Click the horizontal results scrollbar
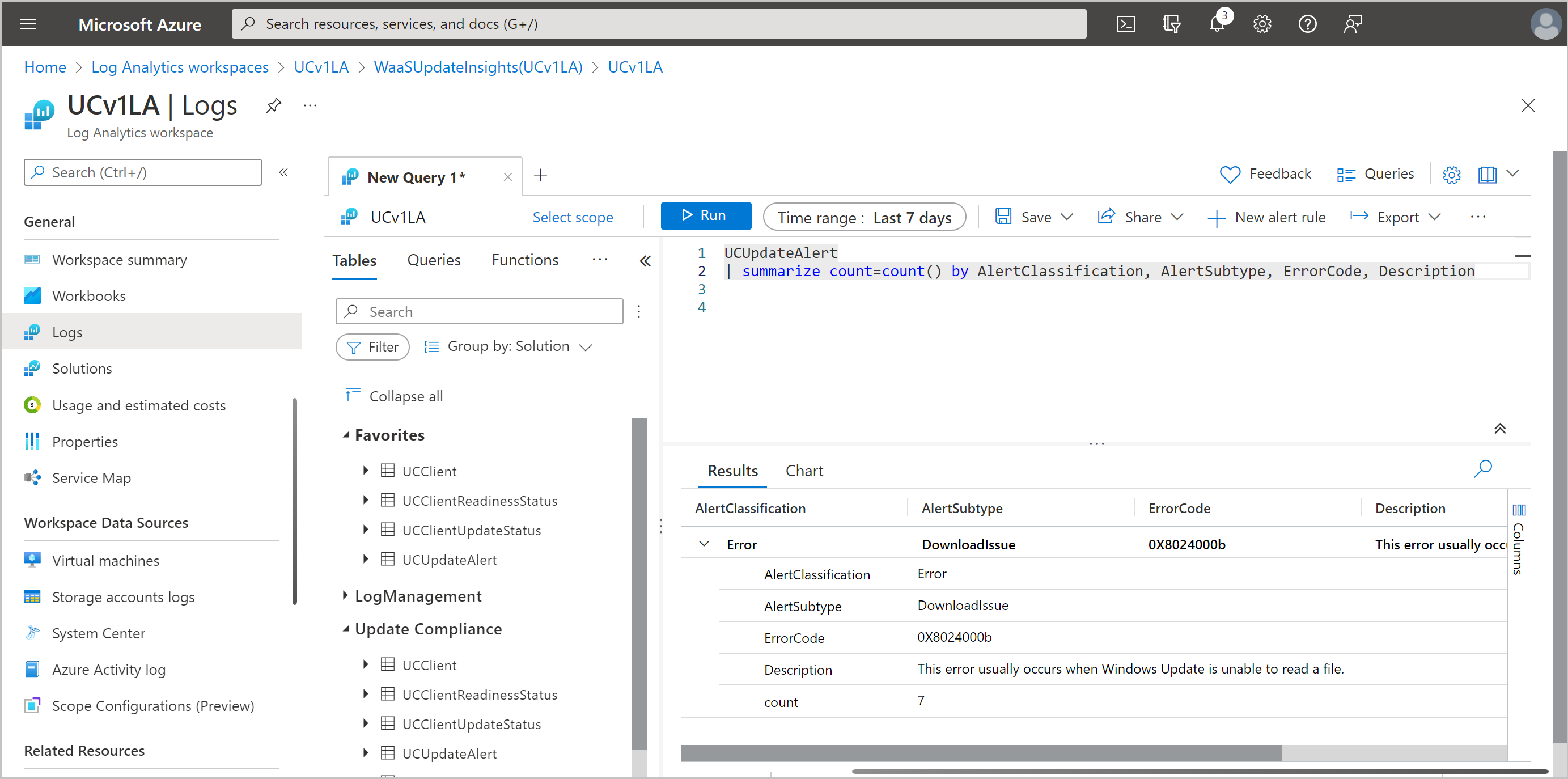 tap(981, 752)
